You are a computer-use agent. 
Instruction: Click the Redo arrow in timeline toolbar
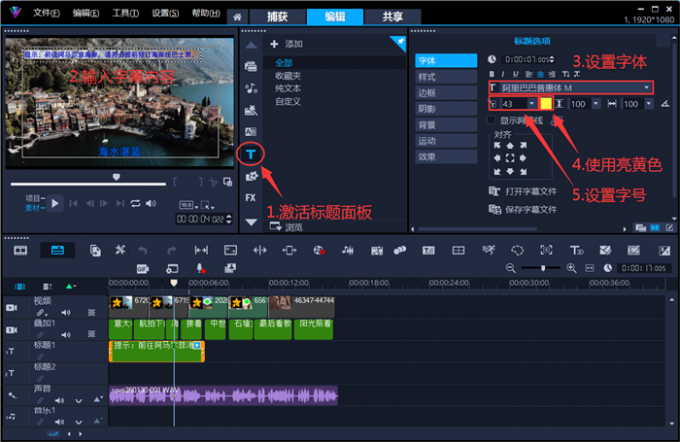[172, 250]
